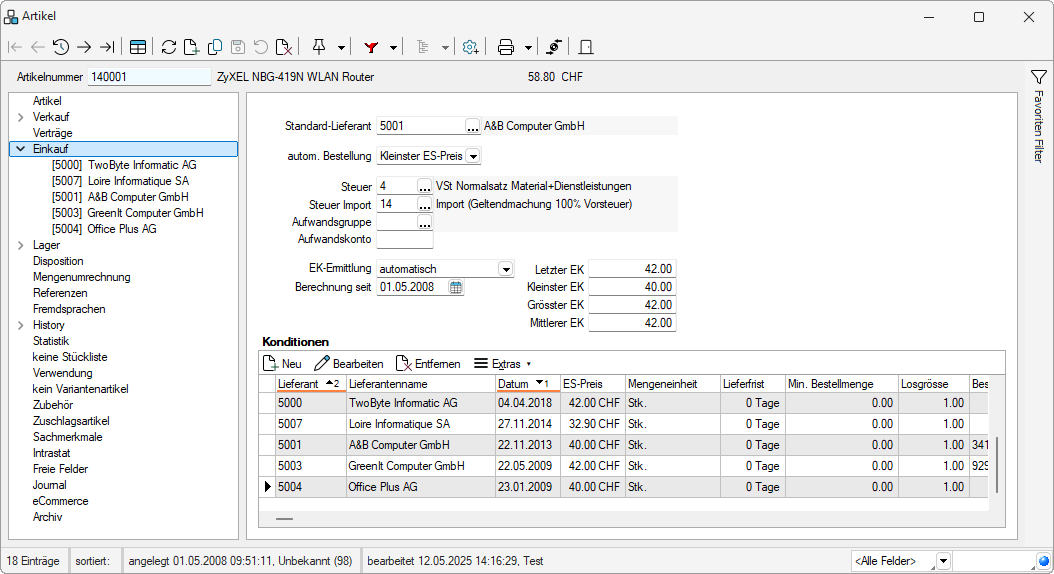Sort by the ES-Preis column header
The width and height of the screenshot is (1054, 574).
[583, 384]
